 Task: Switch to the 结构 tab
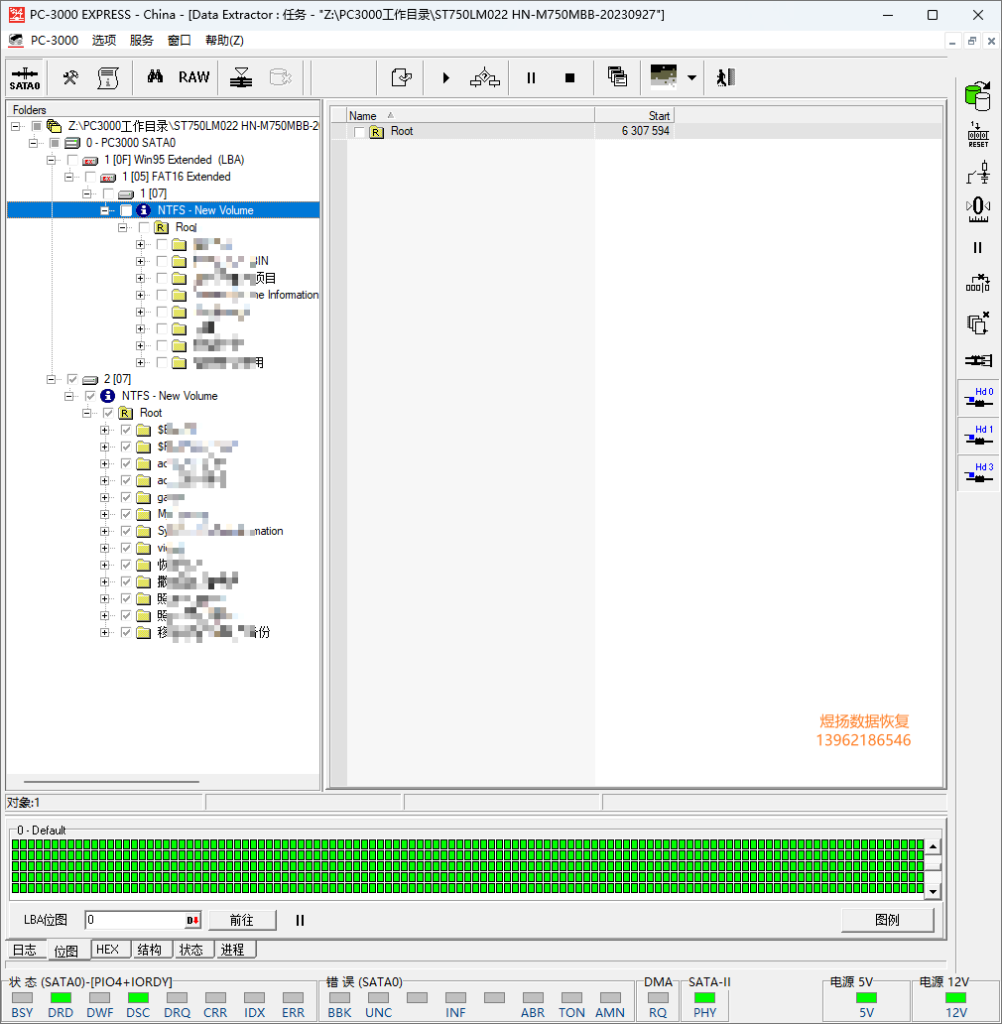(150, 950)
